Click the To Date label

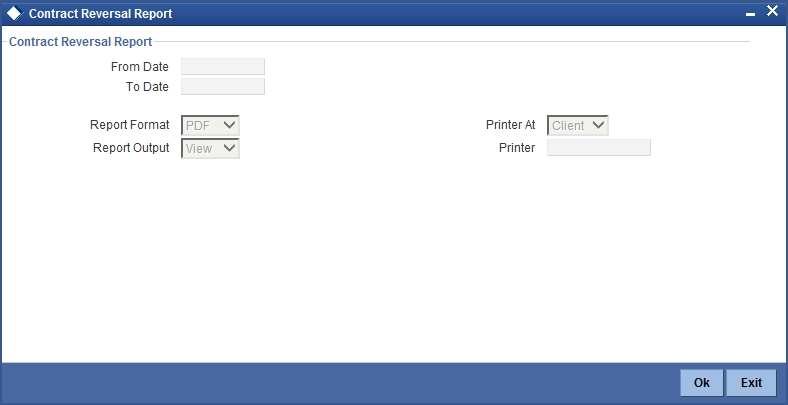147,87
